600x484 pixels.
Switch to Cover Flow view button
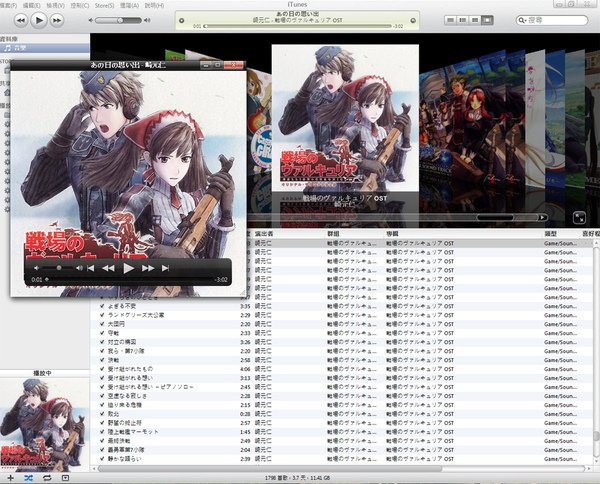[x=487, y=20]
